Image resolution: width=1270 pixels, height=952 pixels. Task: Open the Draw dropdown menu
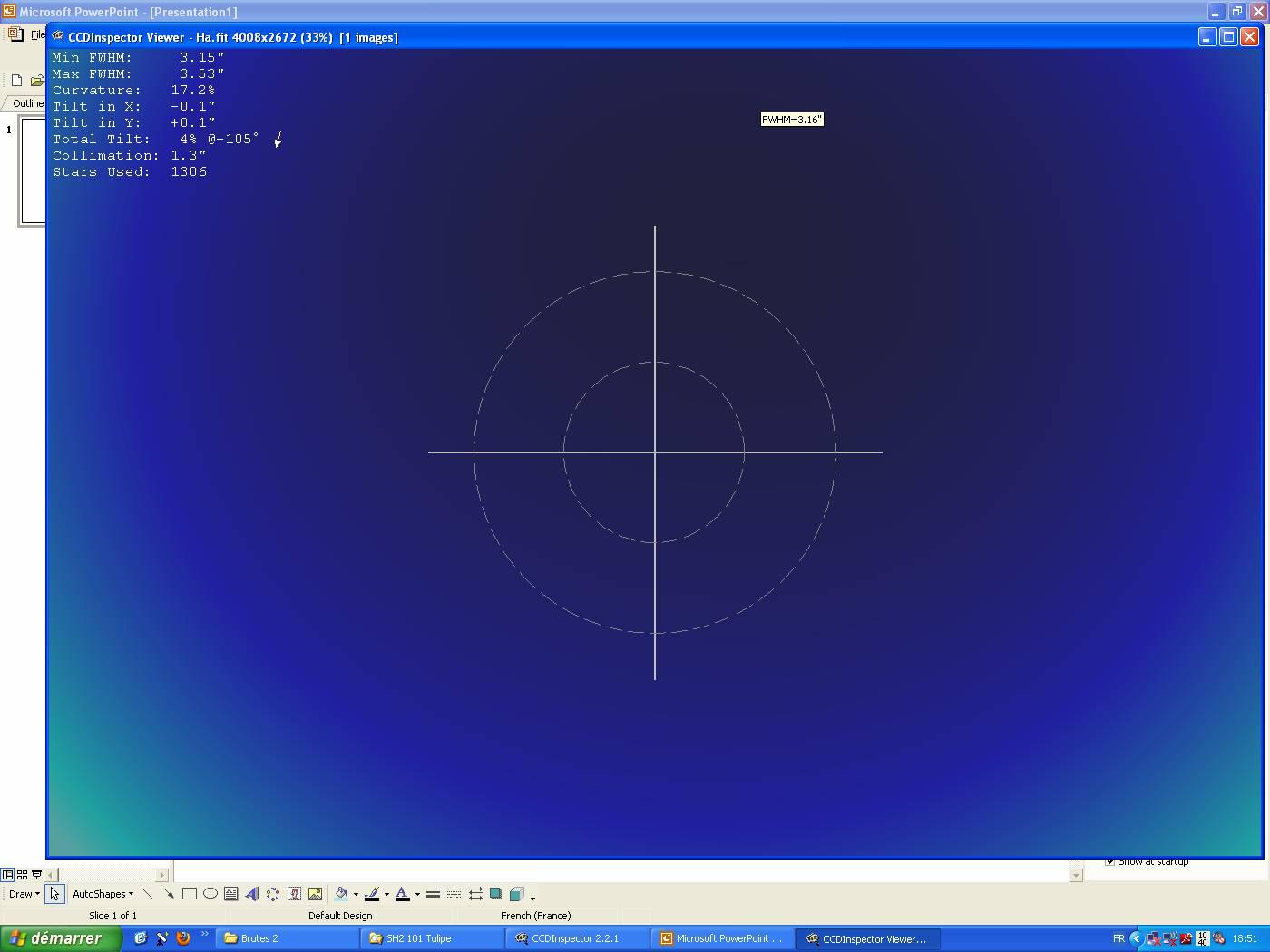(x=24, y=894)
